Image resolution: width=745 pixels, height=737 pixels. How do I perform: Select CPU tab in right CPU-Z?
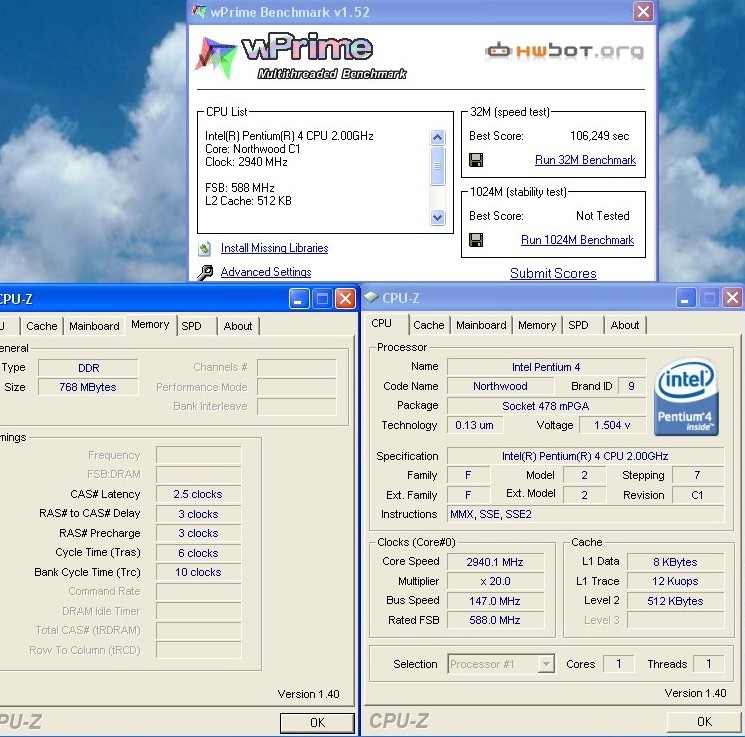point(382,324)
